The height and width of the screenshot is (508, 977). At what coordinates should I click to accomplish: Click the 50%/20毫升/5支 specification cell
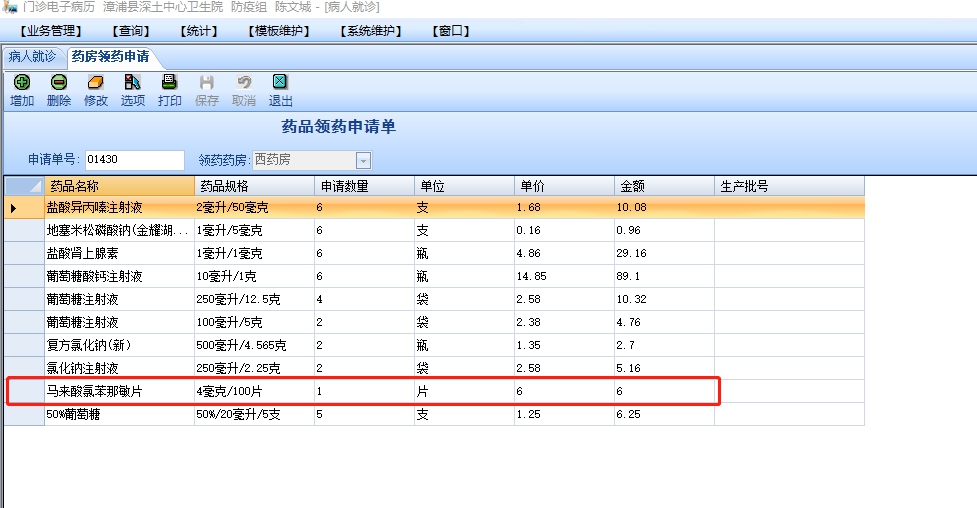point(254,415)
